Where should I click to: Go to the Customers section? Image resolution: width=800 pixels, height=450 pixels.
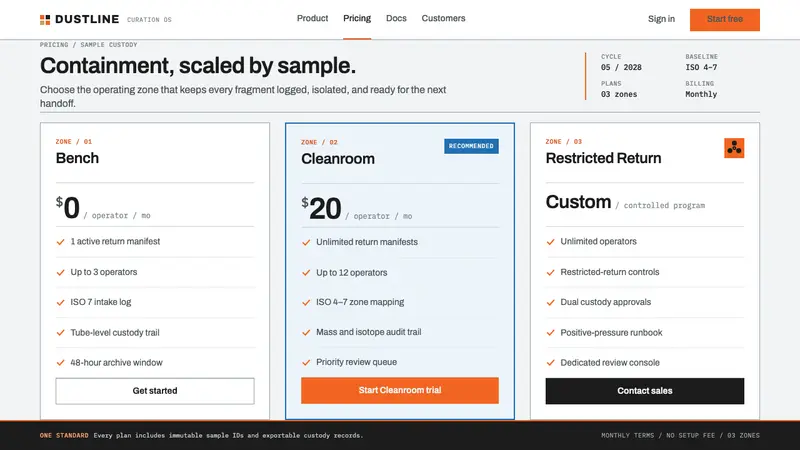(x=443, y=18)
